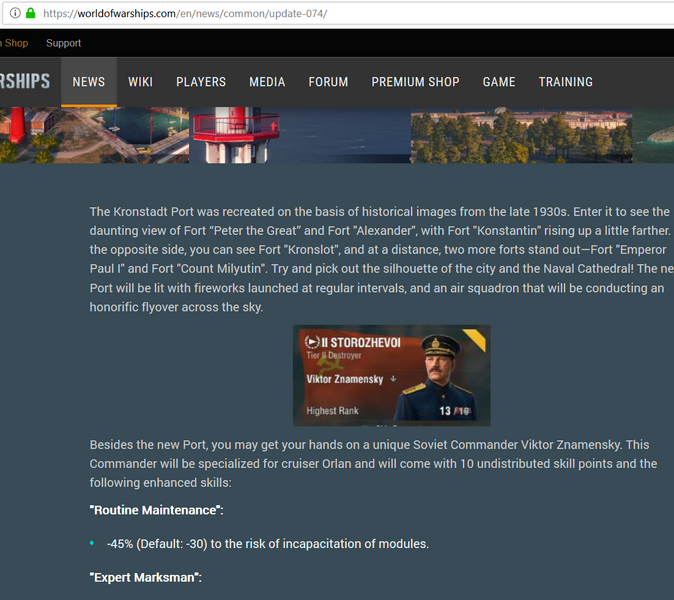
Task: Open the PREMIUM SHOP page
Action: click(415, 82)
